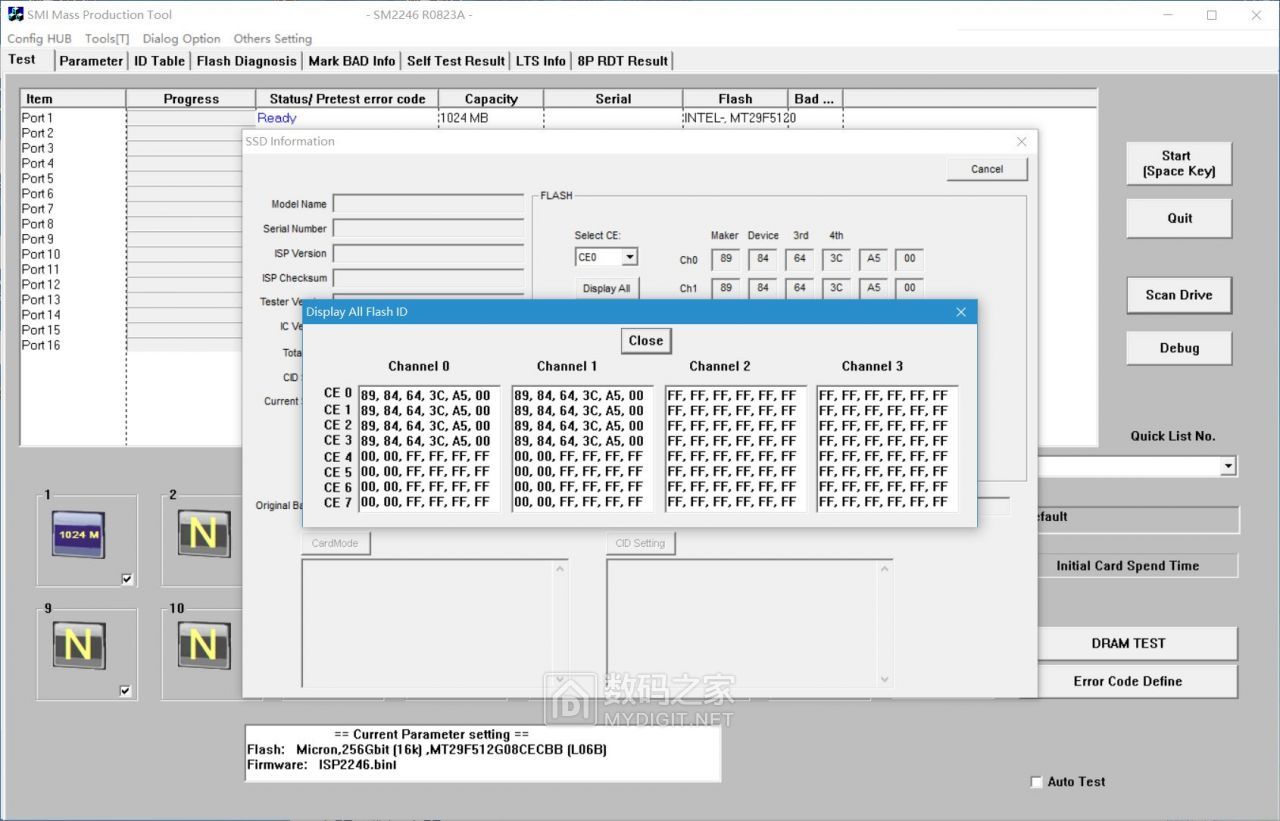
Task: Close the SSD Information dialog with X
Action: (1021, 142)
